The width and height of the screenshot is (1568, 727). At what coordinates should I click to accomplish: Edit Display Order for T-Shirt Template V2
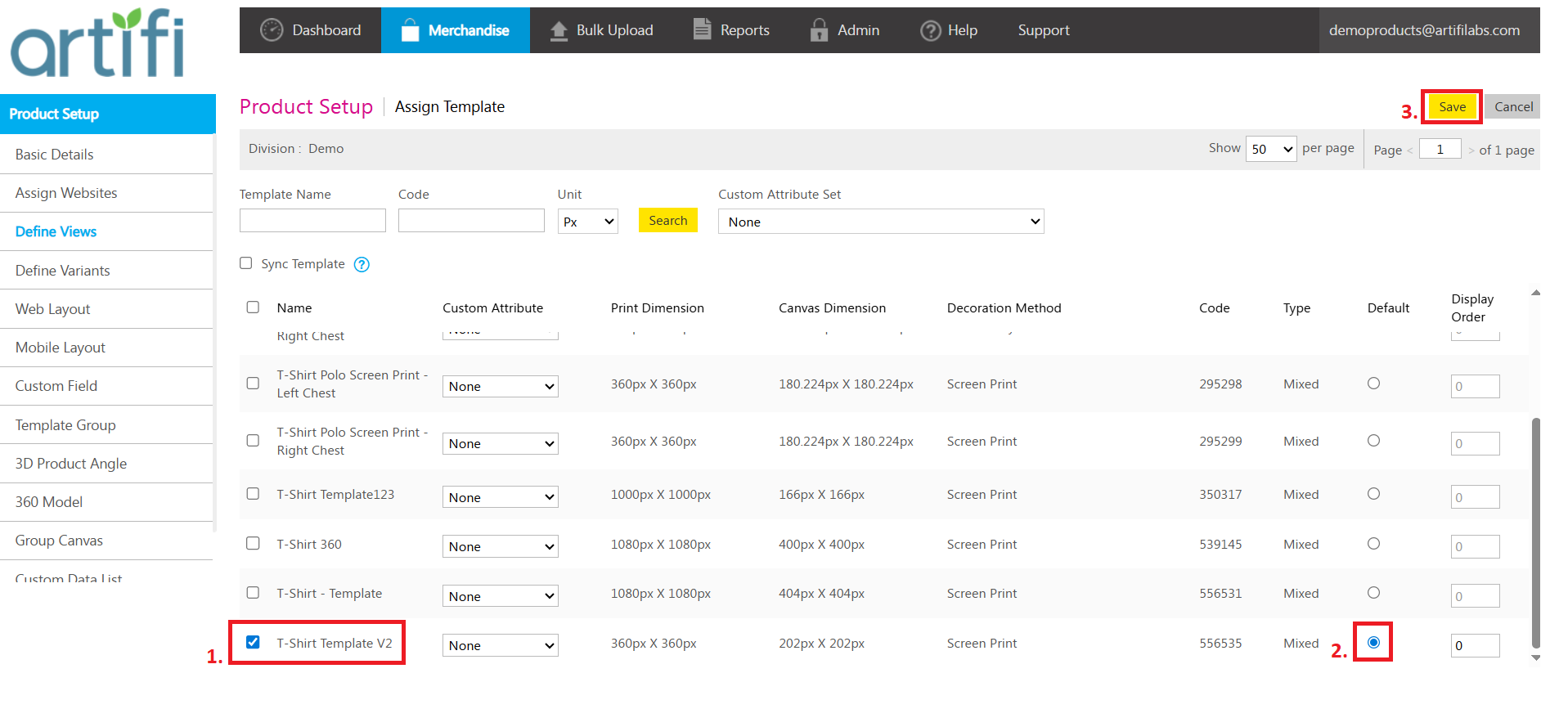tap(1476, 645)
